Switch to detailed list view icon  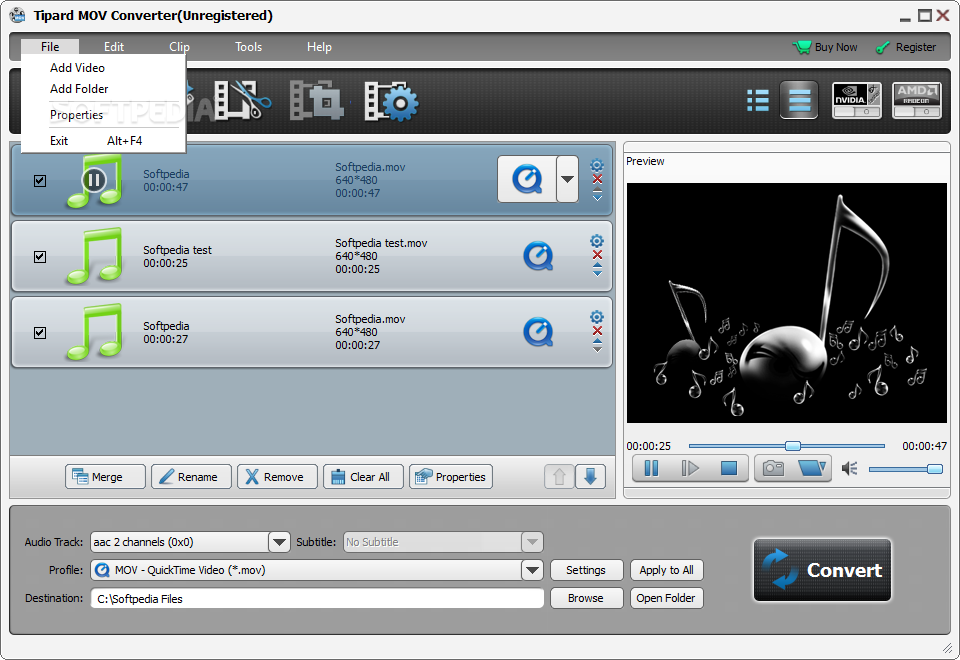coord(758,100)
